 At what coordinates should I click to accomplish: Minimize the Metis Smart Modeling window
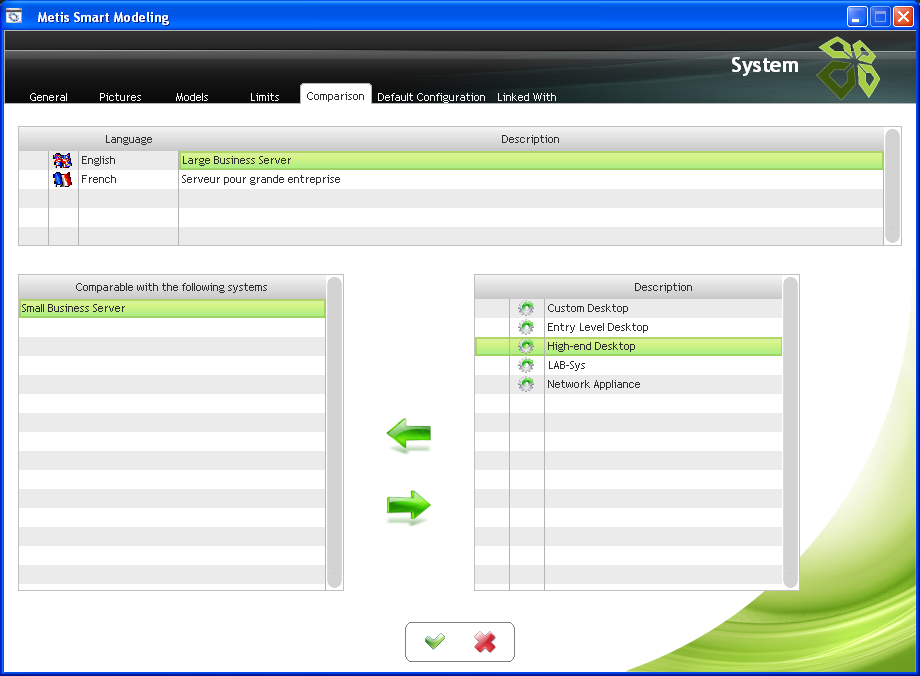click(x=857, y=16)
